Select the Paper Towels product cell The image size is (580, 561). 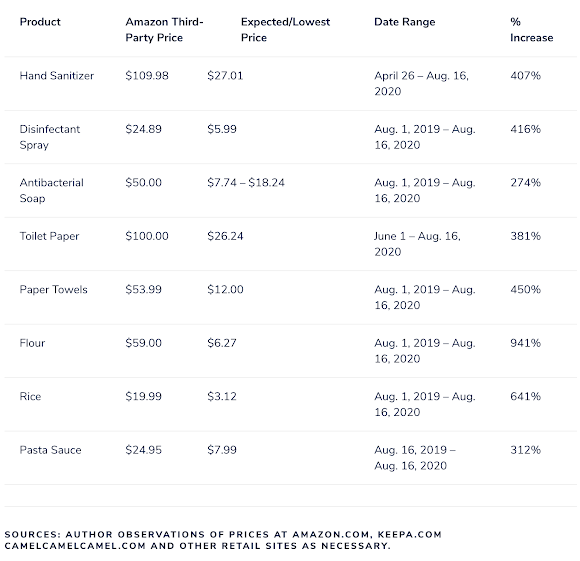pyautogui.click(x=53, y=289)
